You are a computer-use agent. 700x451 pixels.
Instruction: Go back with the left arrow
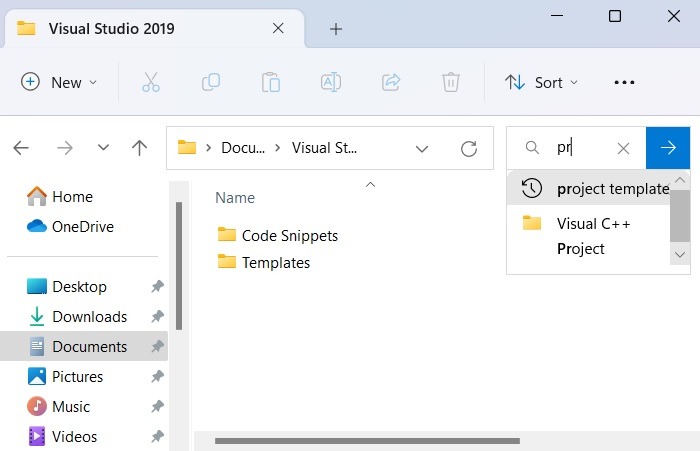pos(21,148)
